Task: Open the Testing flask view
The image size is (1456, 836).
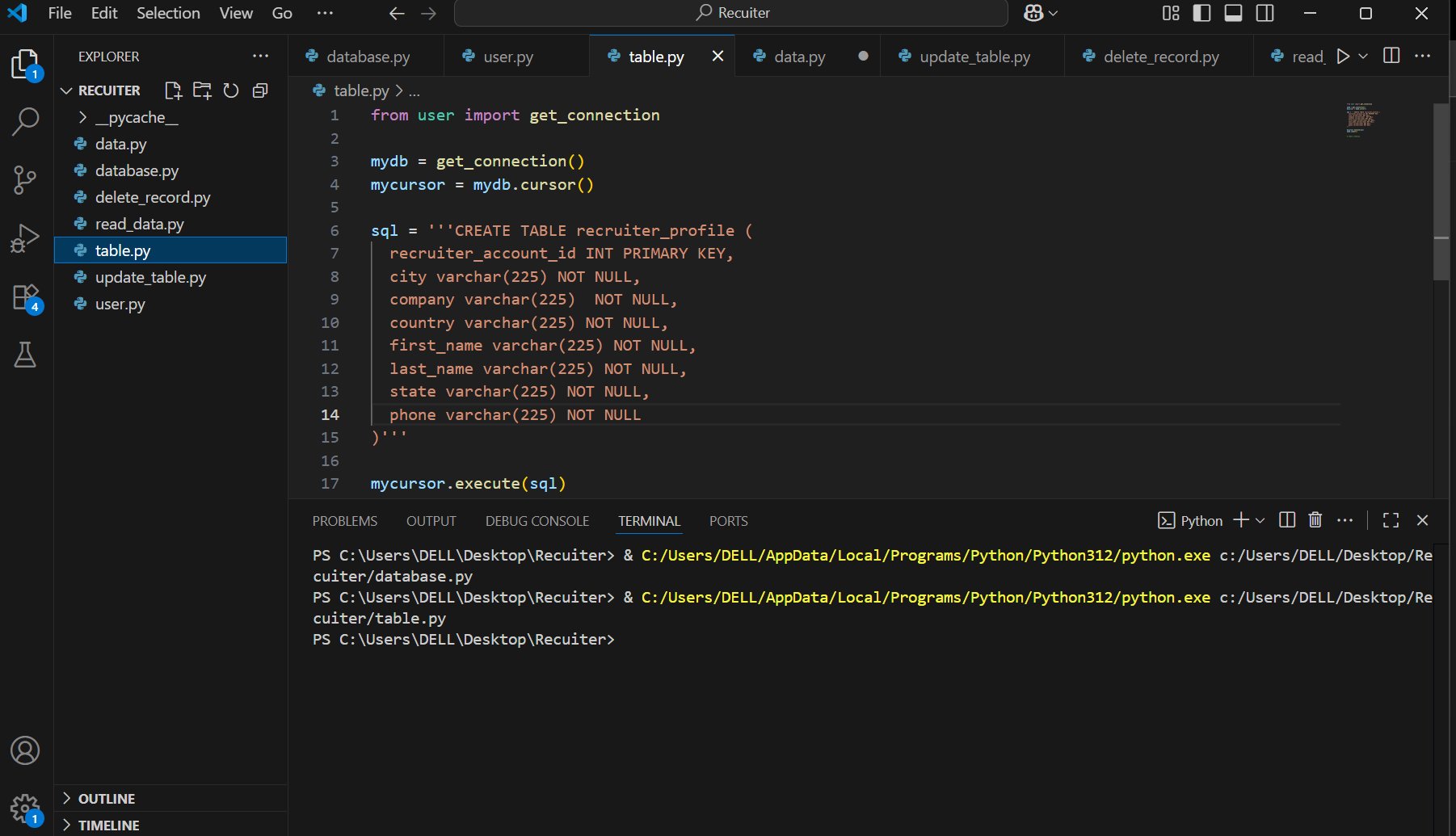Action: 25,354
